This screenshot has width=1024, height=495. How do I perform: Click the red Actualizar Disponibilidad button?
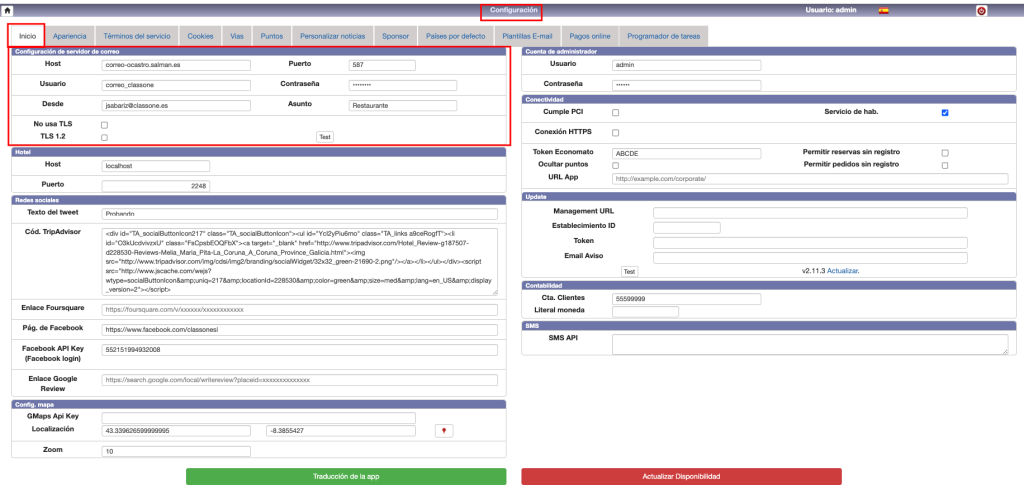[x=681, y=476]
